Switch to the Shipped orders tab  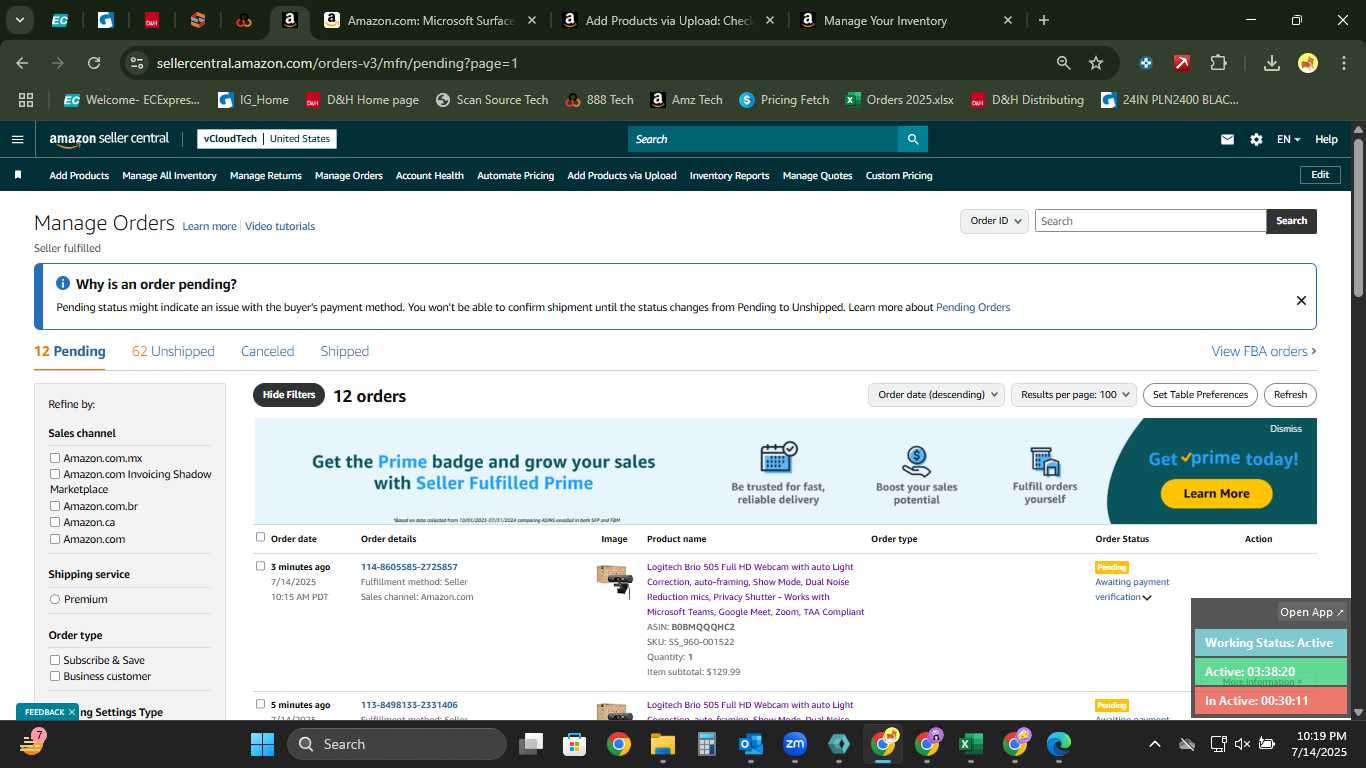coord(344,351)
